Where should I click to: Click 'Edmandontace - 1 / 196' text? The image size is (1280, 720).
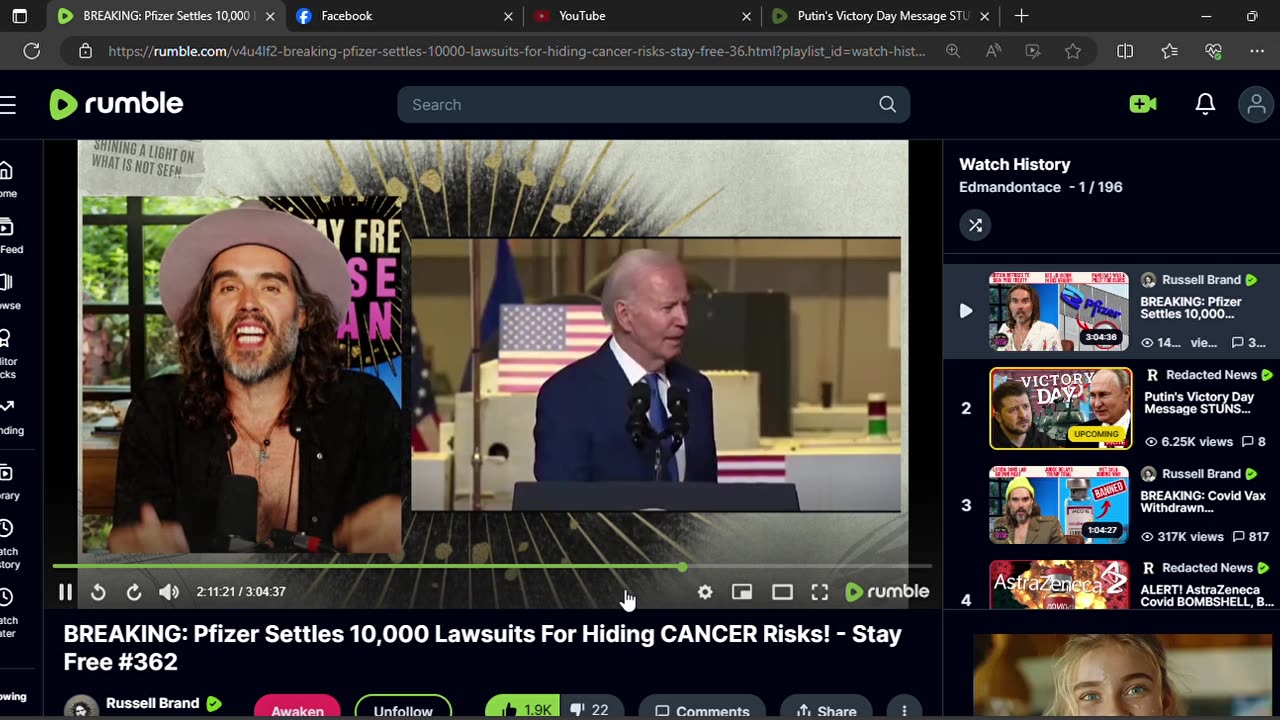click(1040, 187)
